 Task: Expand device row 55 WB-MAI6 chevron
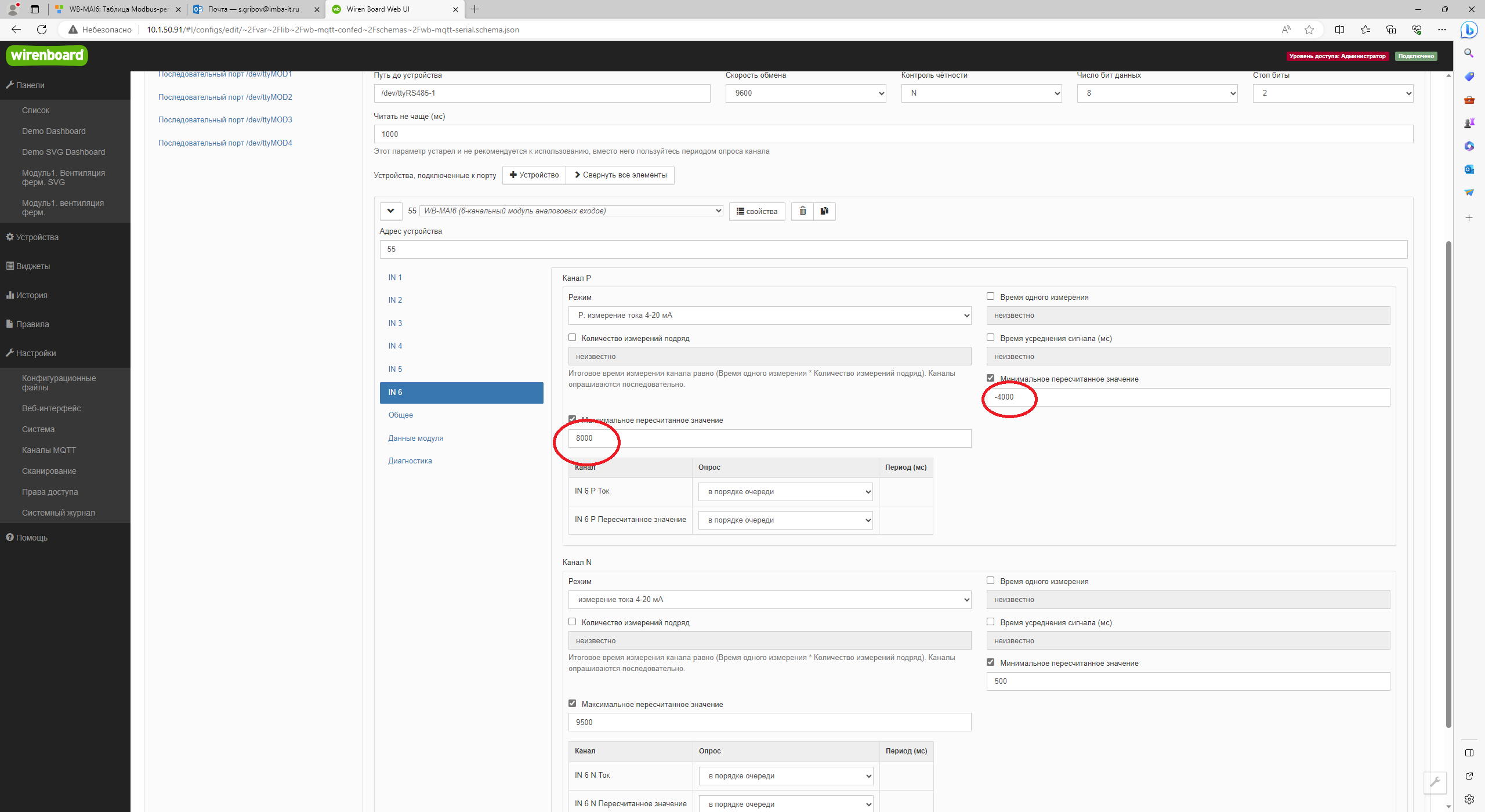point(391,210)
